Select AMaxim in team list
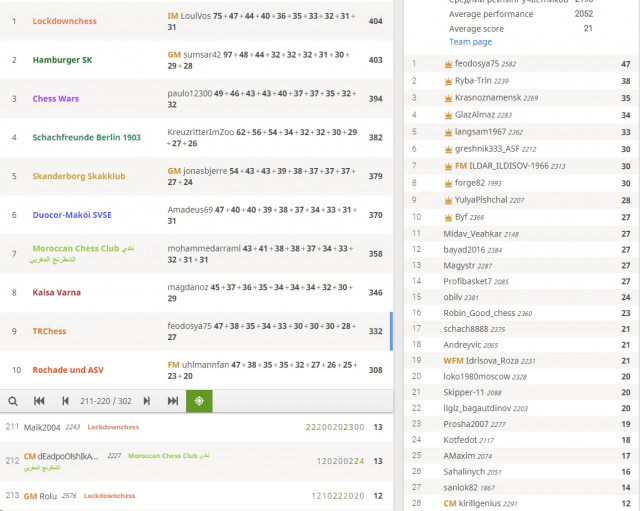 click(459, 456)
